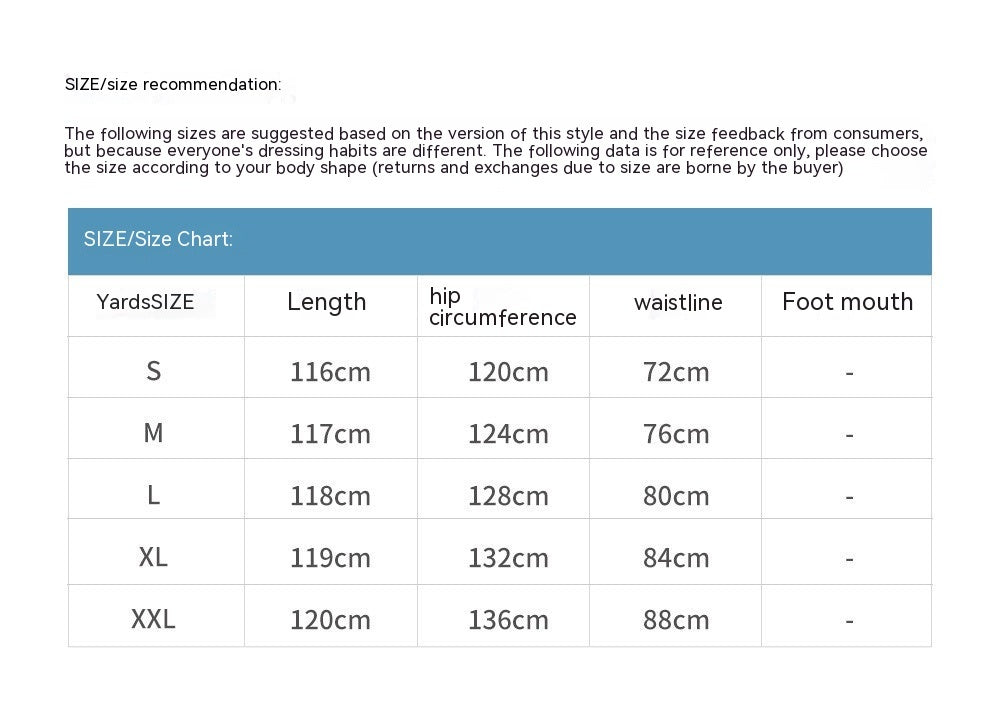The height and width of the screenshot is (708, 1000).
Task: Click the SIZE/size recommendation heading text
Action: (x=173, y=85)
